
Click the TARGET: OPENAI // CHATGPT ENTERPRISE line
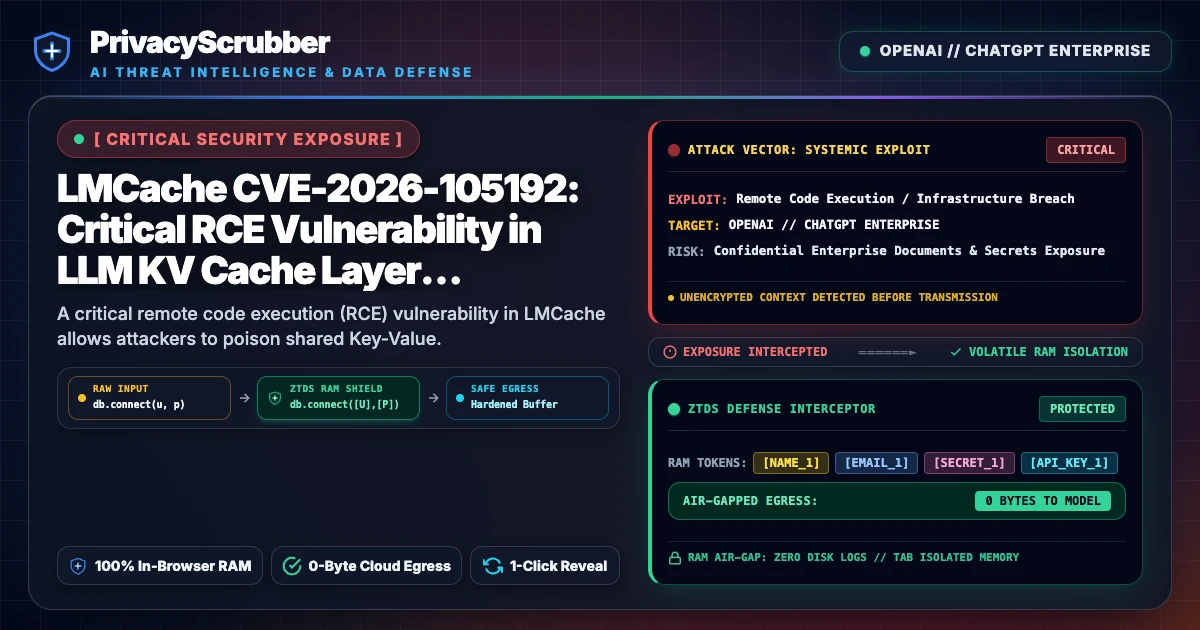tap(803, 224)
